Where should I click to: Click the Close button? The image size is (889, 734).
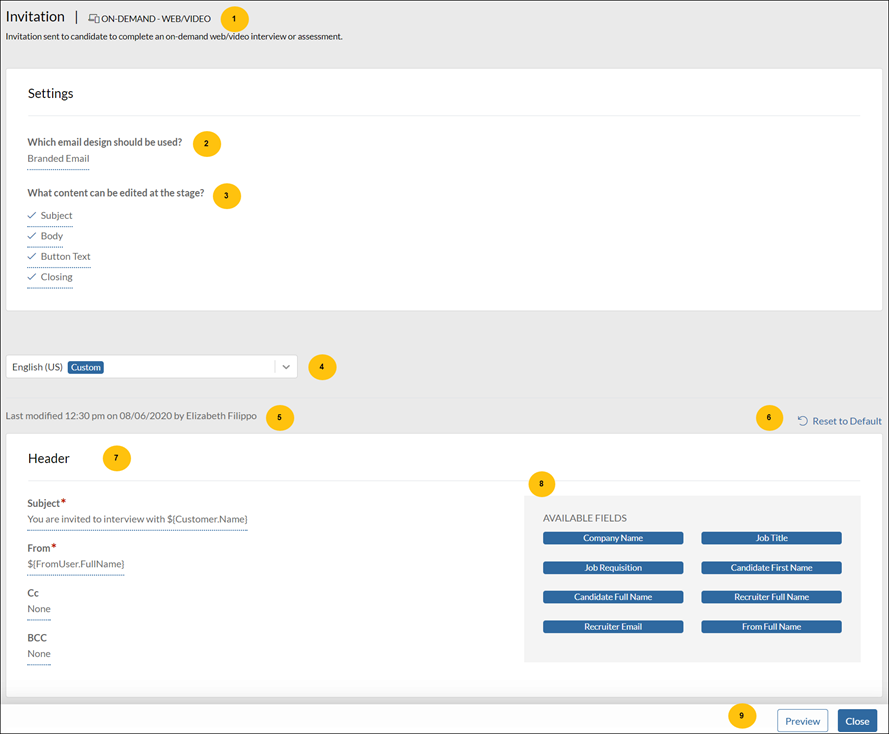[857, 721]
